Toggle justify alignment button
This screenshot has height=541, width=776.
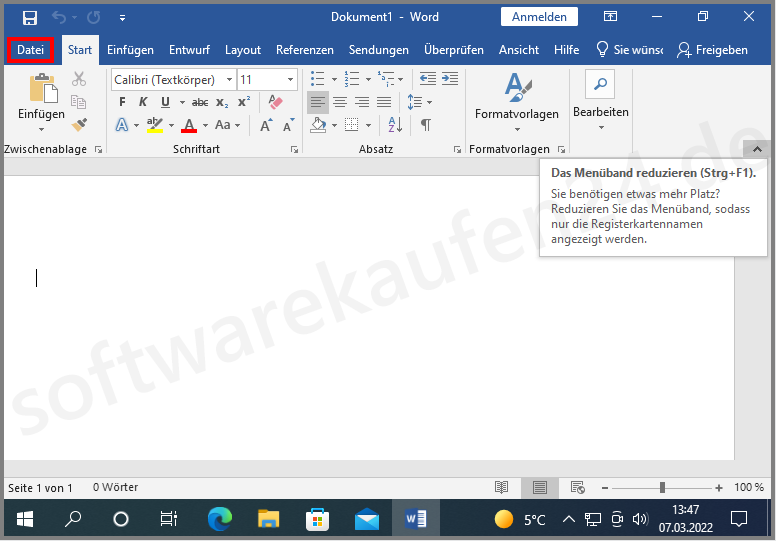pyautogui.click(x=384, y=102)
